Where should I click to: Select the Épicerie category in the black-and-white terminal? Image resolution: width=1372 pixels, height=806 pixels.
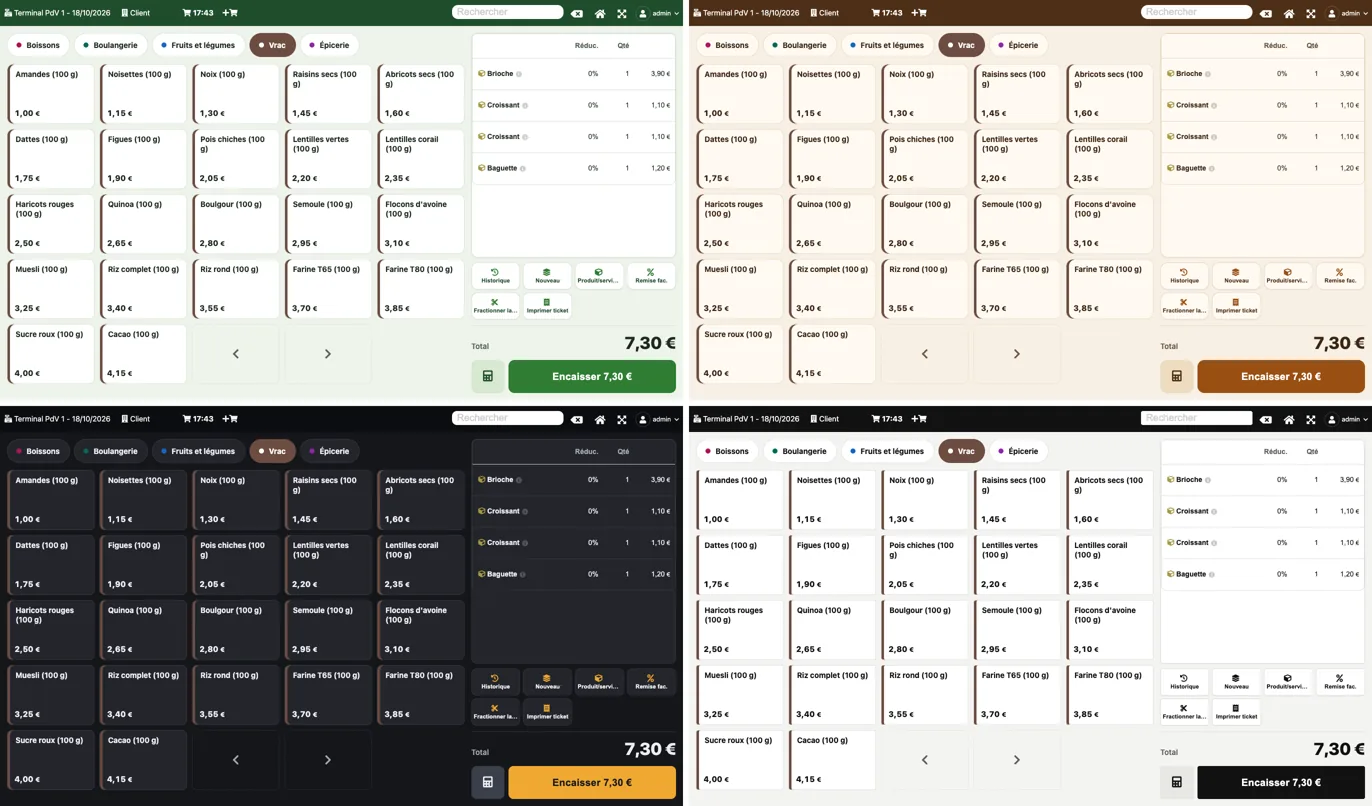point(1018,451)
